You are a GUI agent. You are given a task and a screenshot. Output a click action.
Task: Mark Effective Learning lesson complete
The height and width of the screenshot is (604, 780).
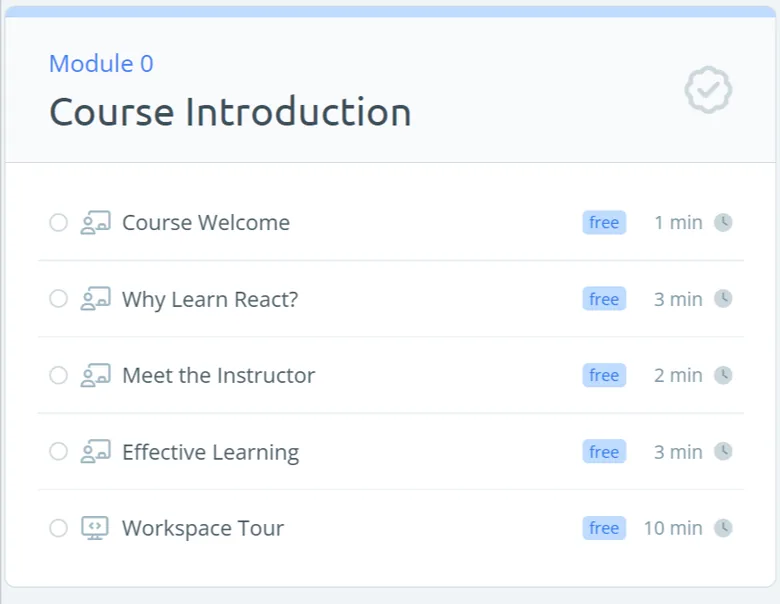(58, 451)
